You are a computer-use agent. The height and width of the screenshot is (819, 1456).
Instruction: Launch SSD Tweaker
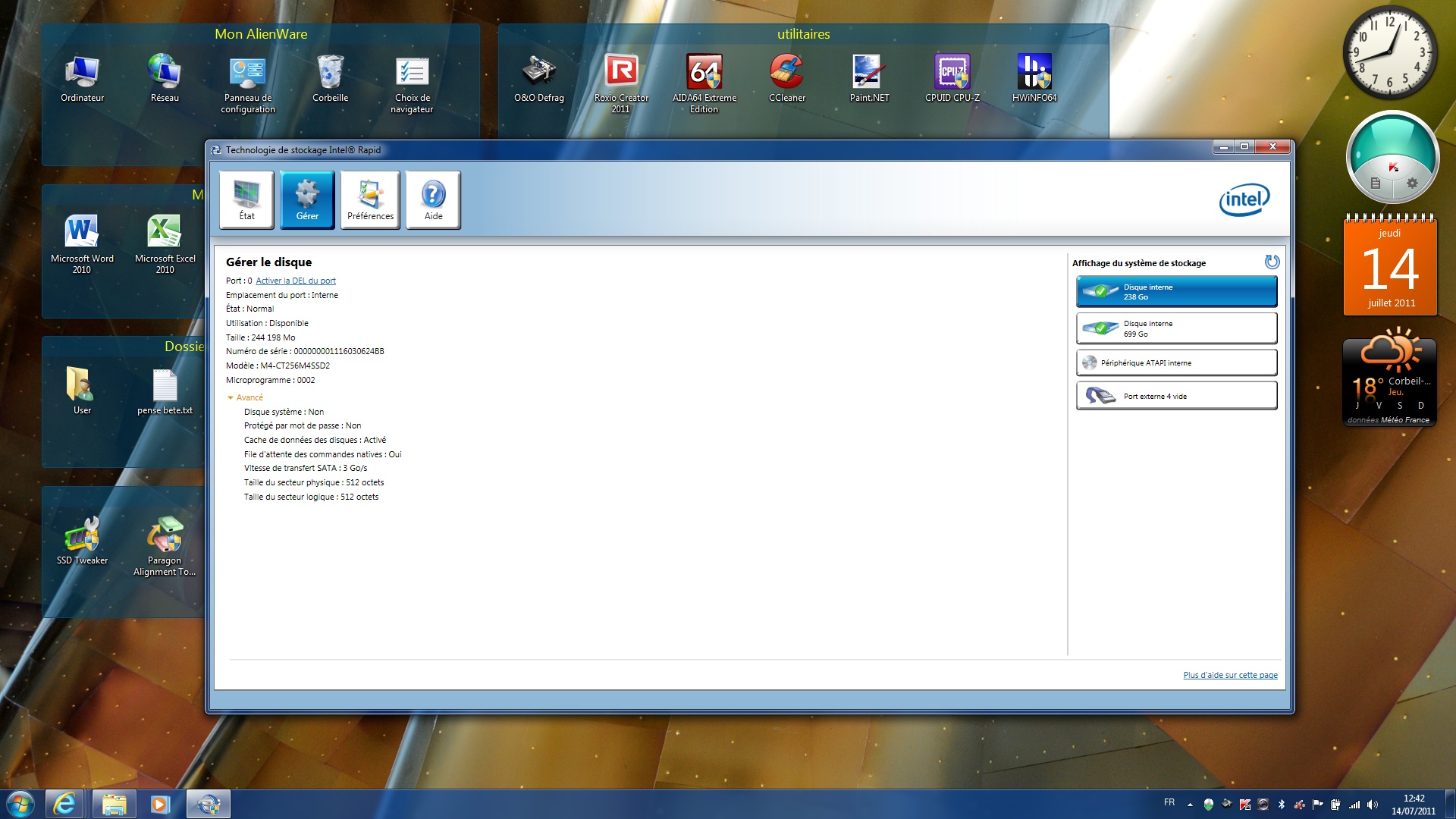pyautogui.click(x=82, y=541)
